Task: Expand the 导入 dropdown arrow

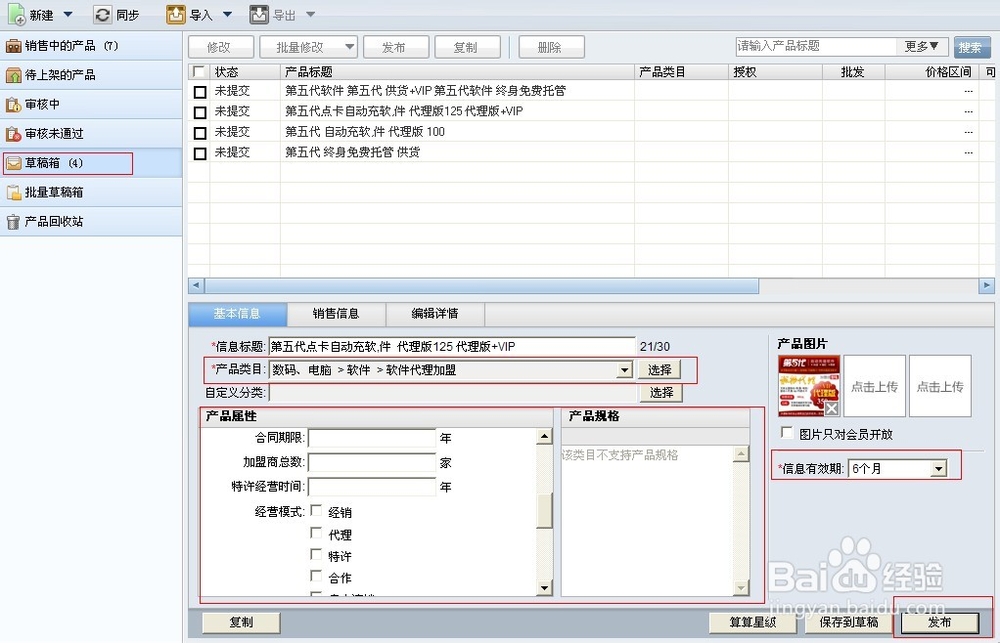Action: [x=228, y=14]
